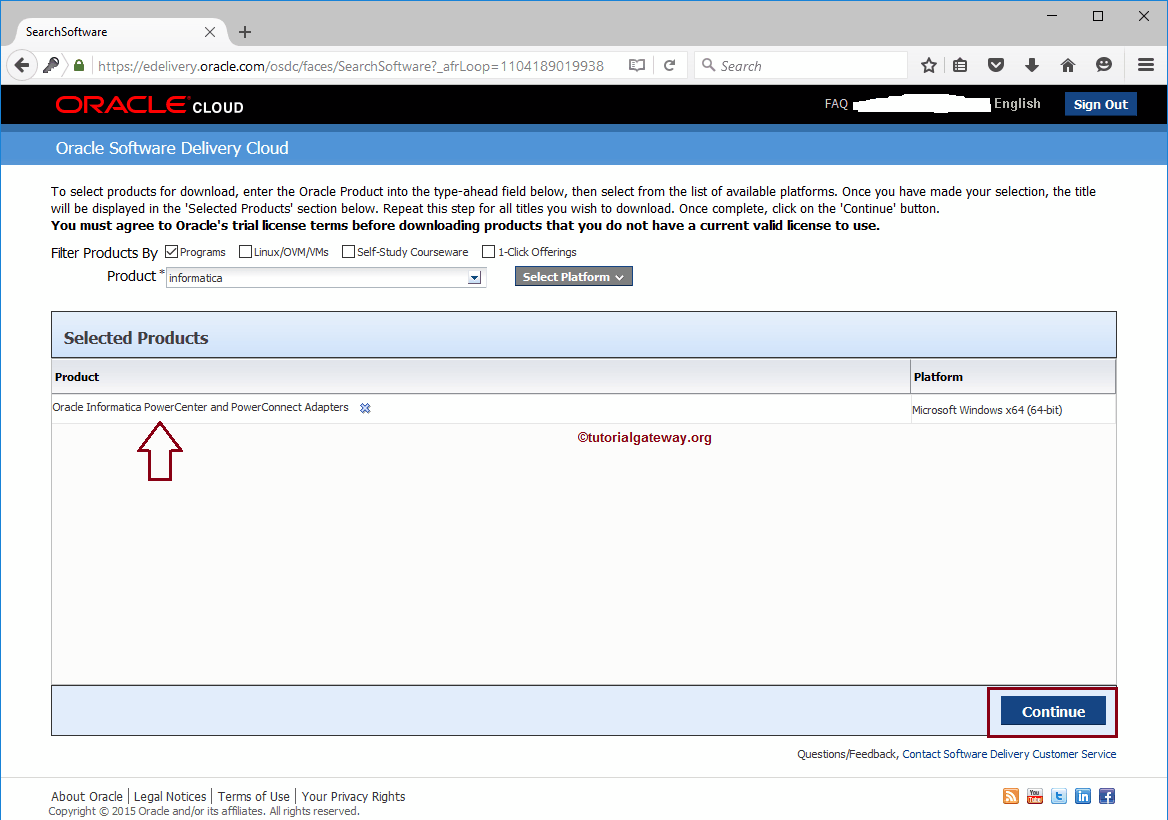Minimize the browser window
Image resolution: width=1168 pixels, height=820 pixels.
click(1052, 16)
